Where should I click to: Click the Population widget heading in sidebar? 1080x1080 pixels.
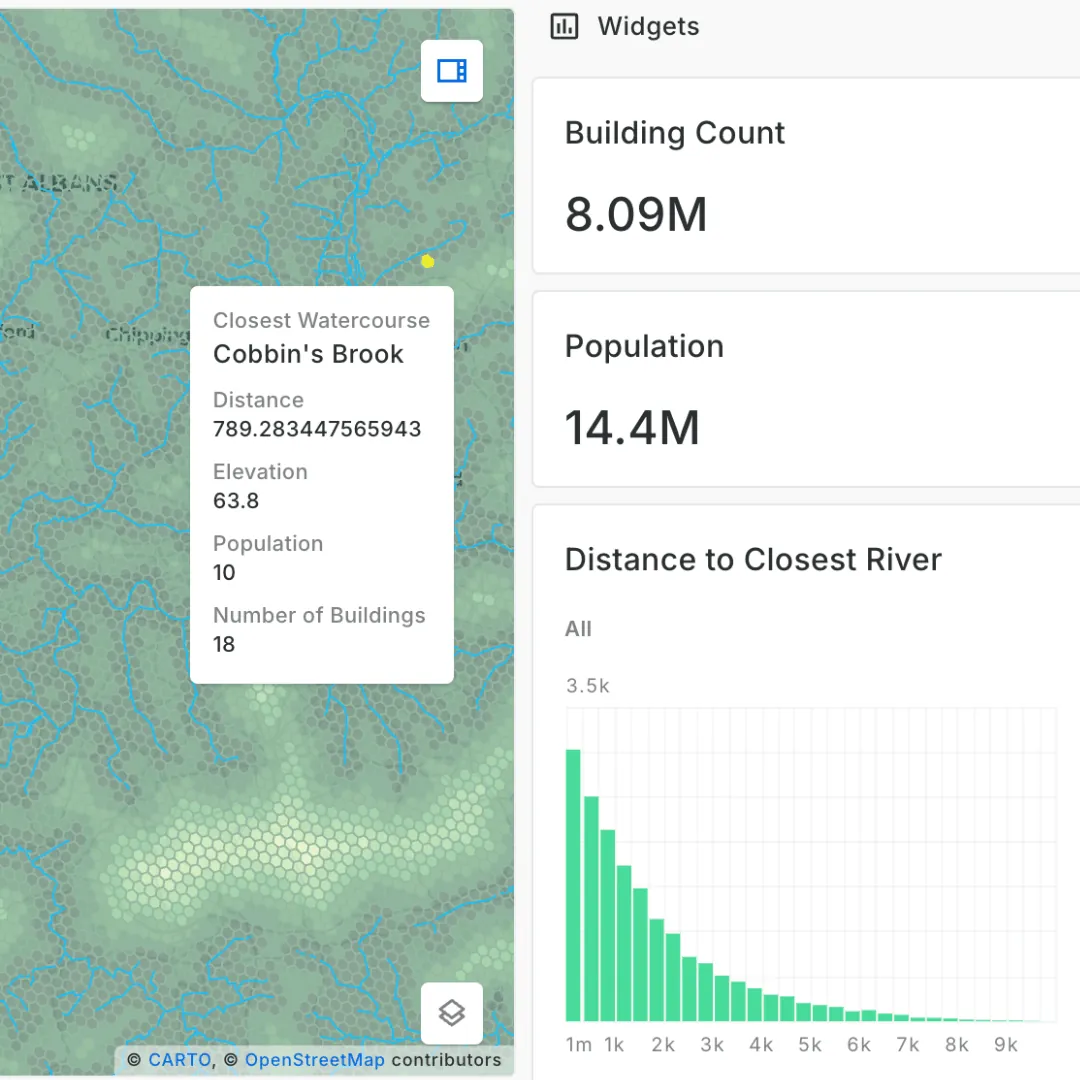click(x=644, y=346)
